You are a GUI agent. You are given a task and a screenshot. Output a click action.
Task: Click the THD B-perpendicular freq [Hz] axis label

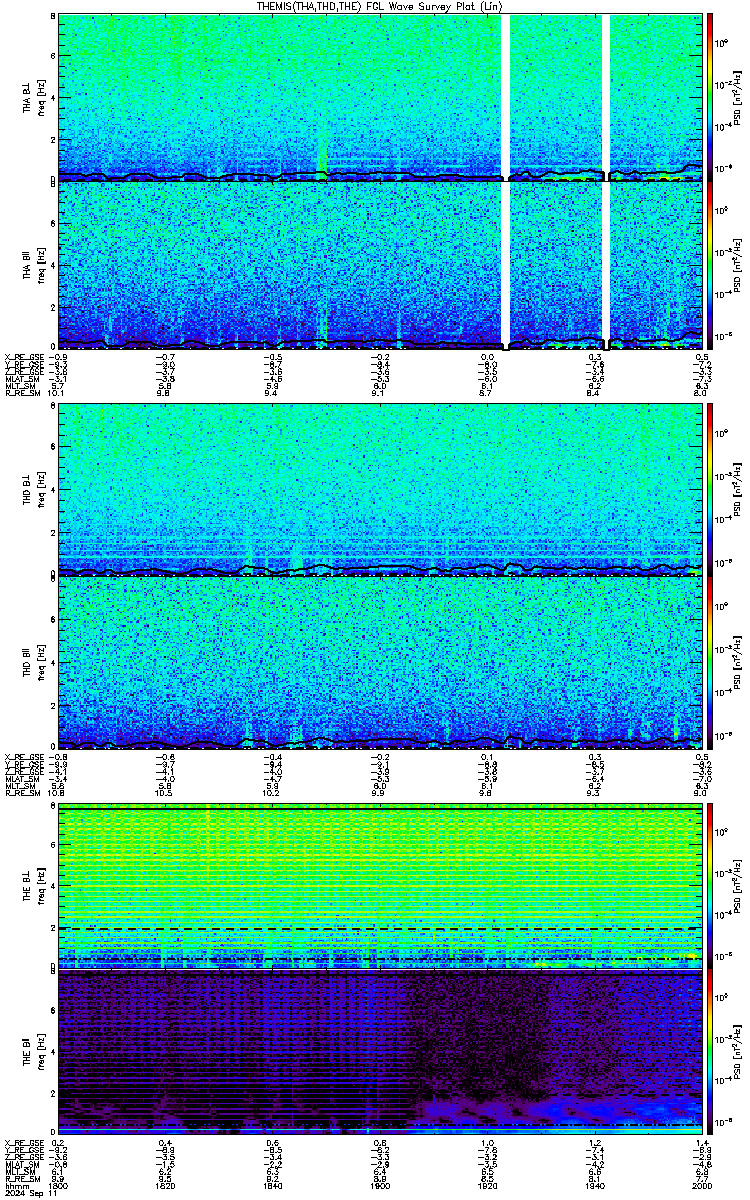click(x=40, y=489)
